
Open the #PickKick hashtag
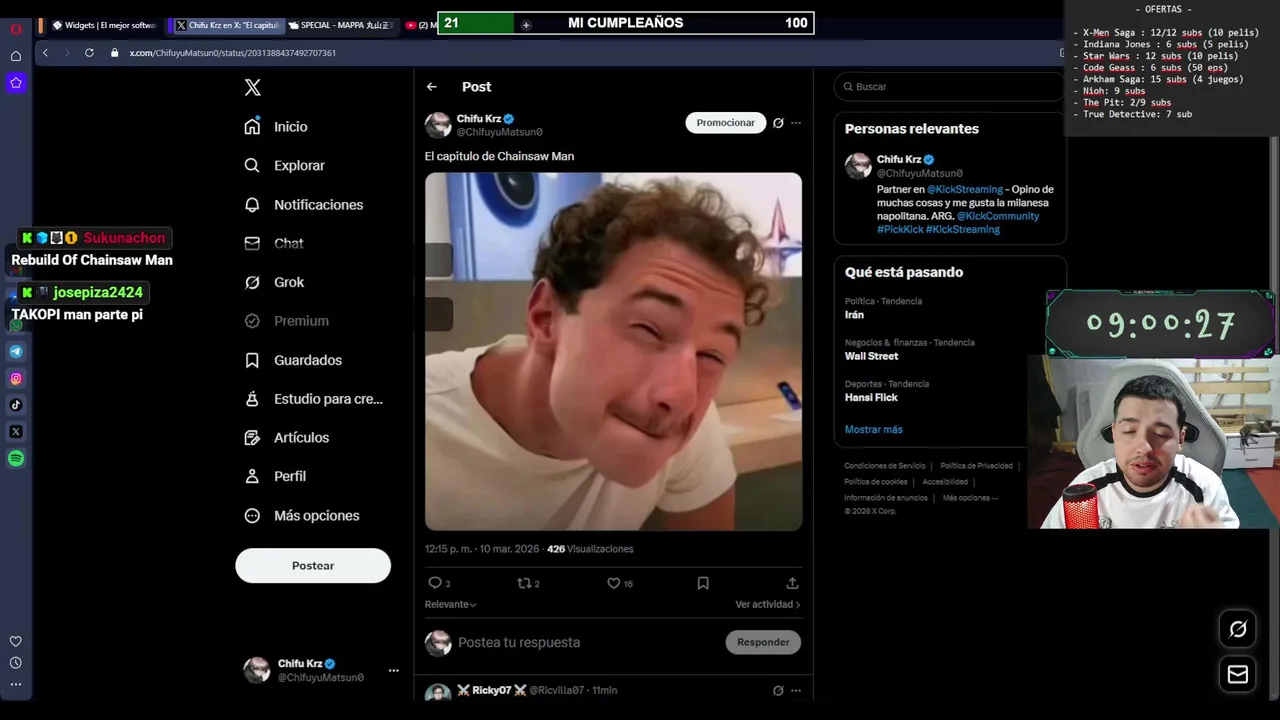900,230
